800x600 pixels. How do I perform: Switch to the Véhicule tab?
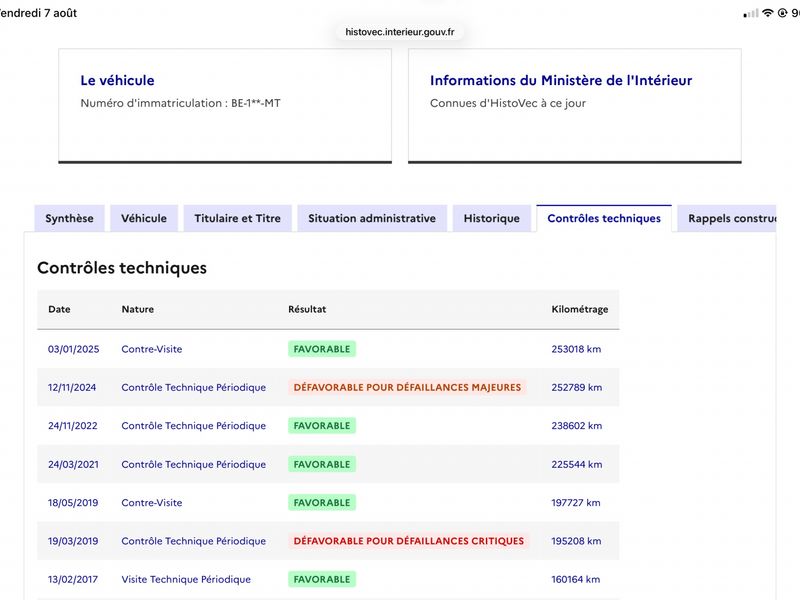(144, 218)
